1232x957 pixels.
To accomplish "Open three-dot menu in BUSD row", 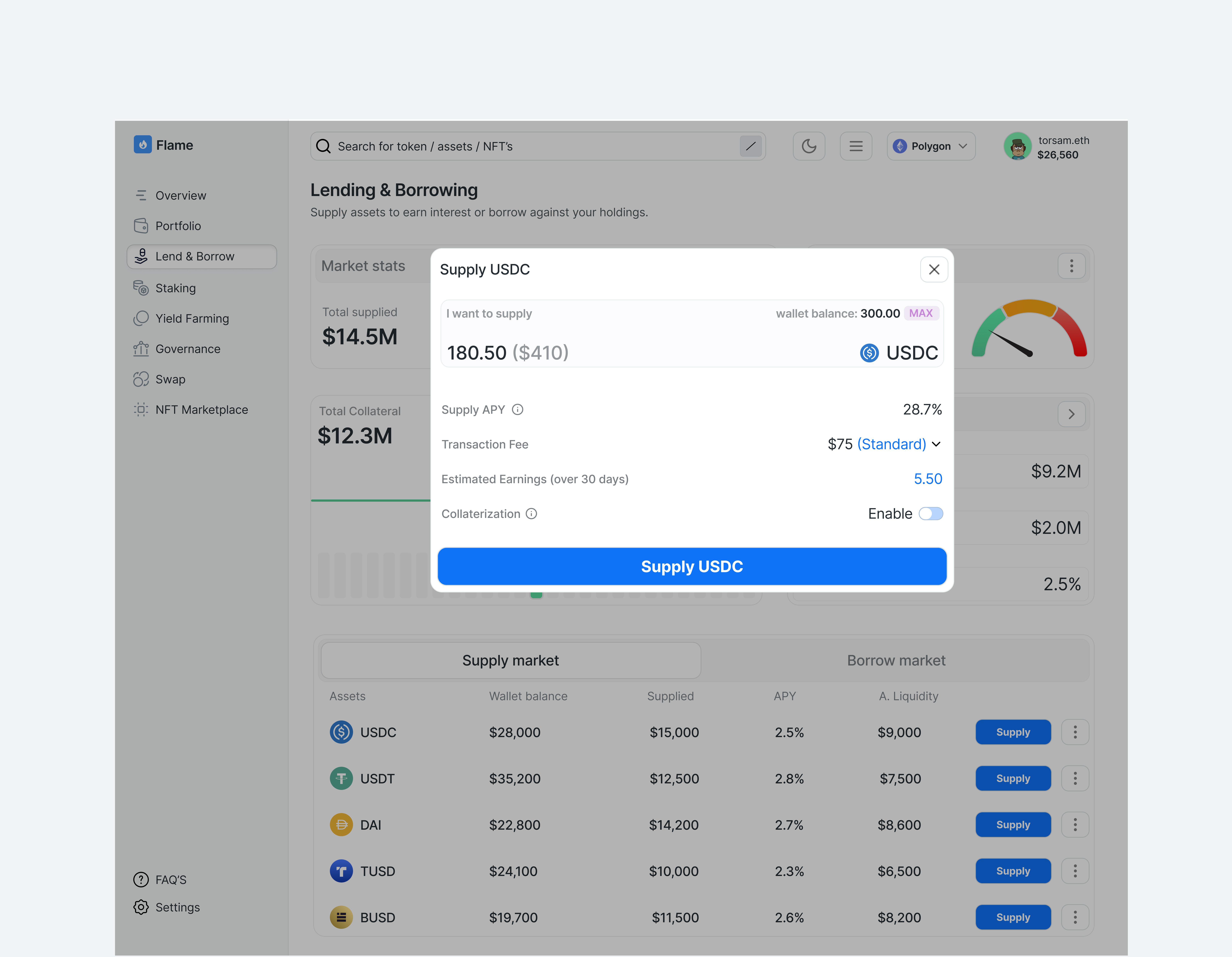I will pyautogui.click(x=1075, y=917).
